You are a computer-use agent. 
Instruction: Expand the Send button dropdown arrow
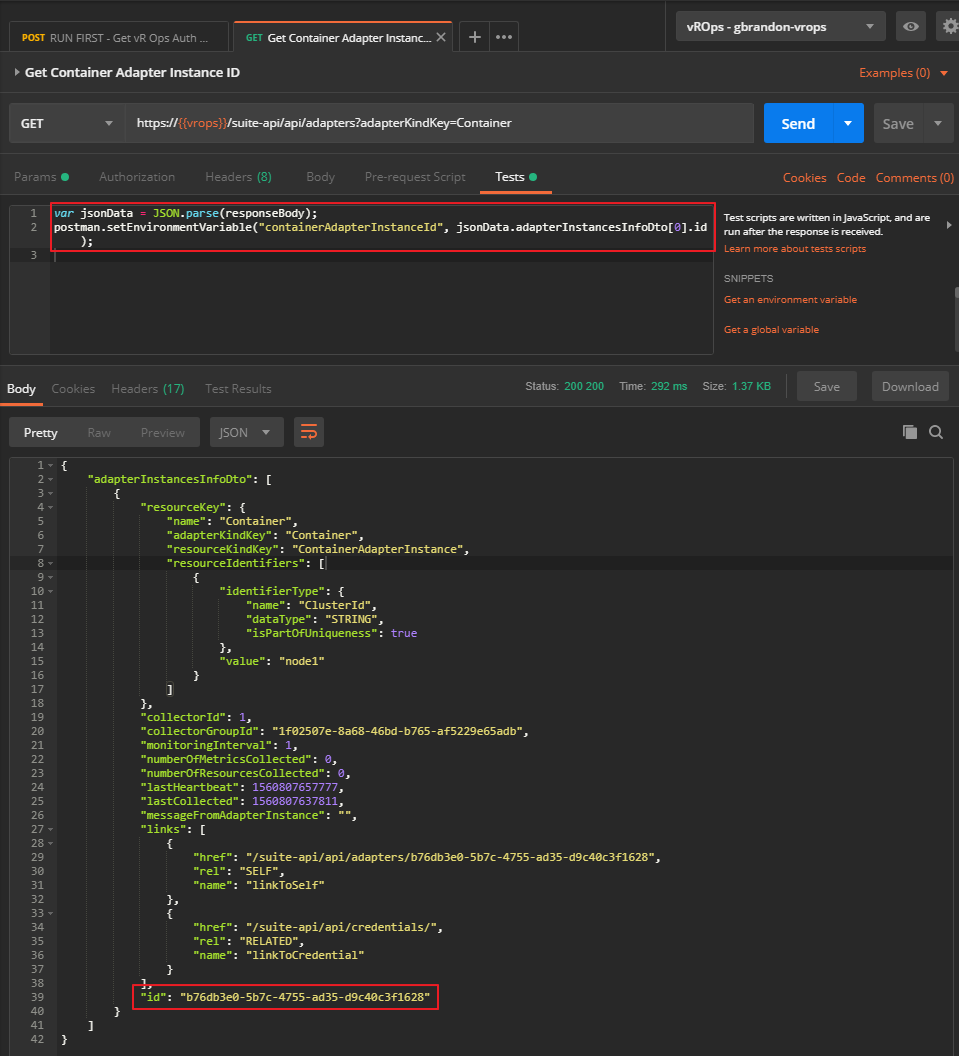pos(848,124)
